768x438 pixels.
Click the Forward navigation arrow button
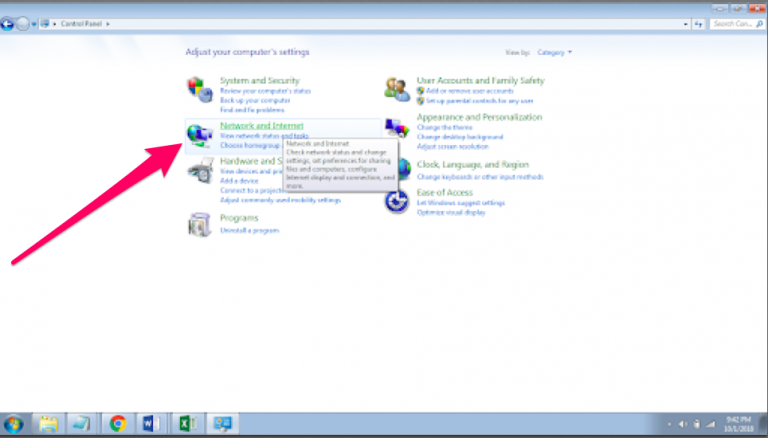coord(23,24)
